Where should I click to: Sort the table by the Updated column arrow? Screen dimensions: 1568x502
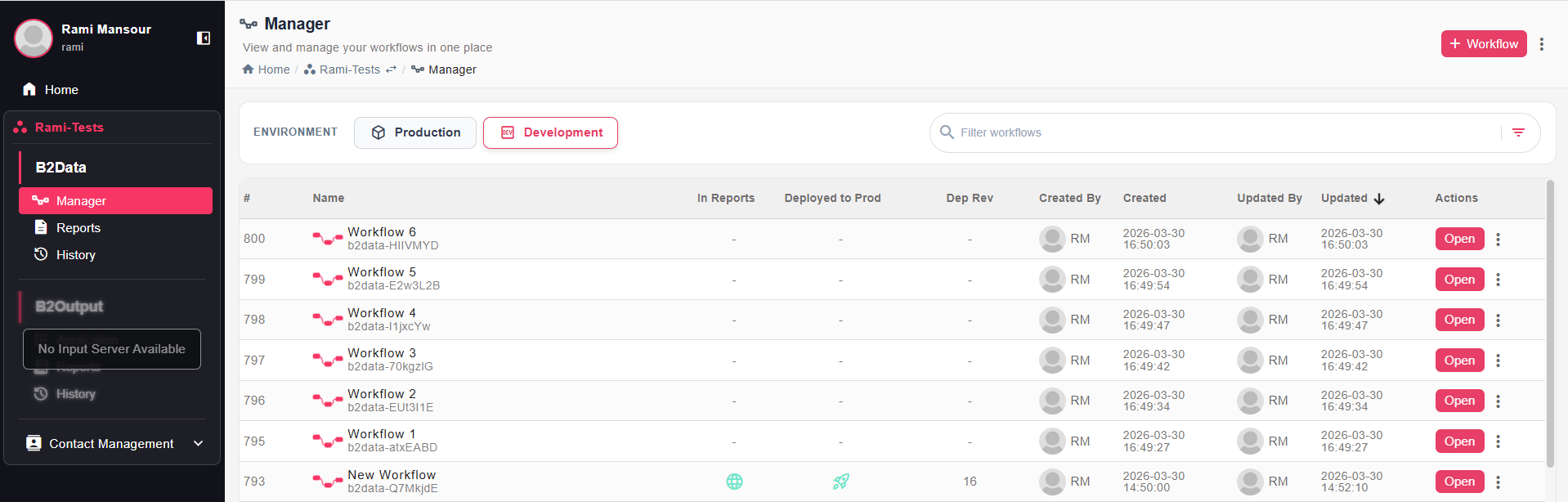[x=1379, y=199]
